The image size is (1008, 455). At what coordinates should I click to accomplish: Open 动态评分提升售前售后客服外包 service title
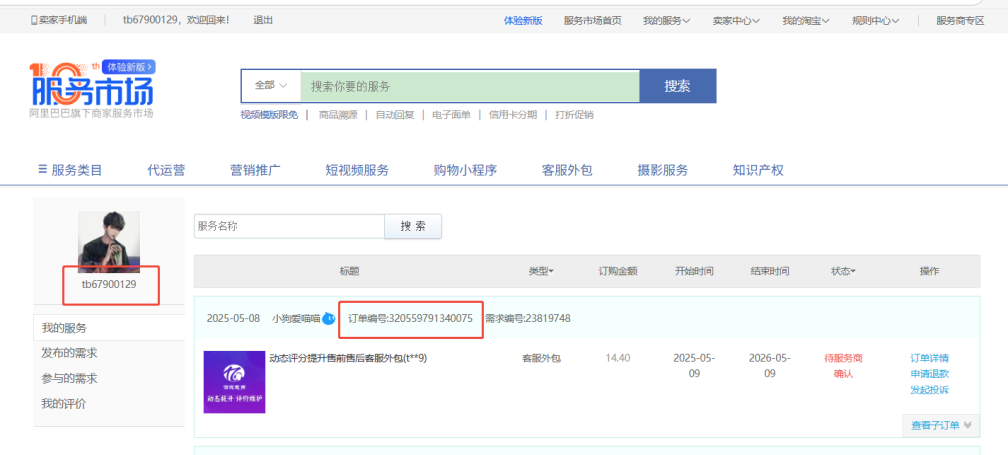(348, 358)
